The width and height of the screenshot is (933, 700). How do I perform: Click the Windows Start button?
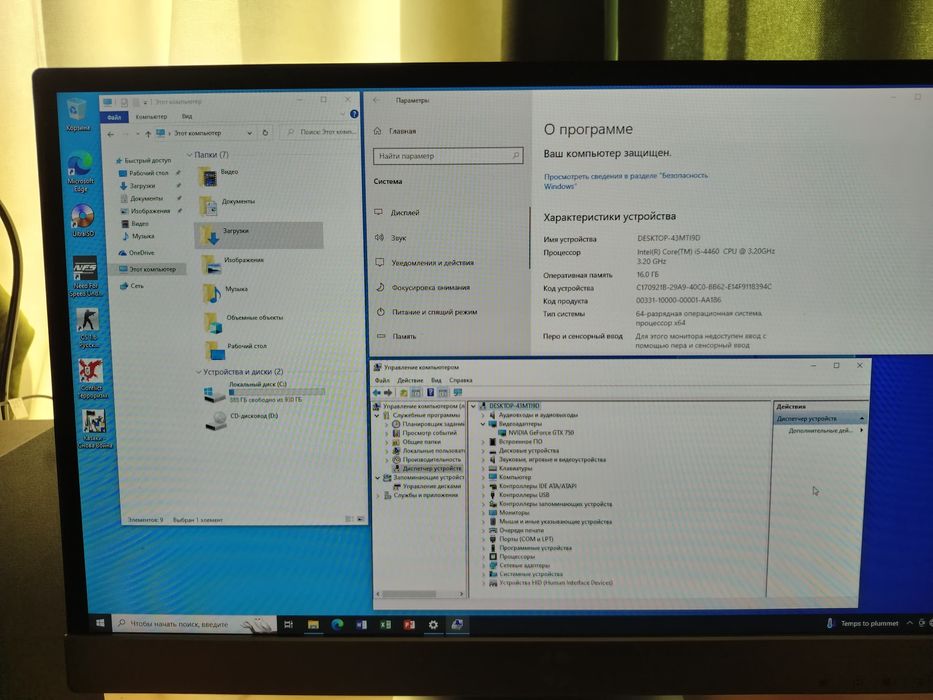101,623
